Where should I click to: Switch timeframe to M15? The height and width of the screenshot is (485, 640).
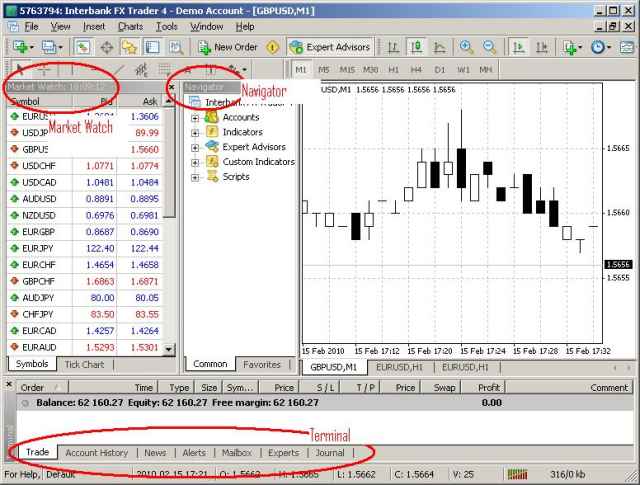point(347,69)
